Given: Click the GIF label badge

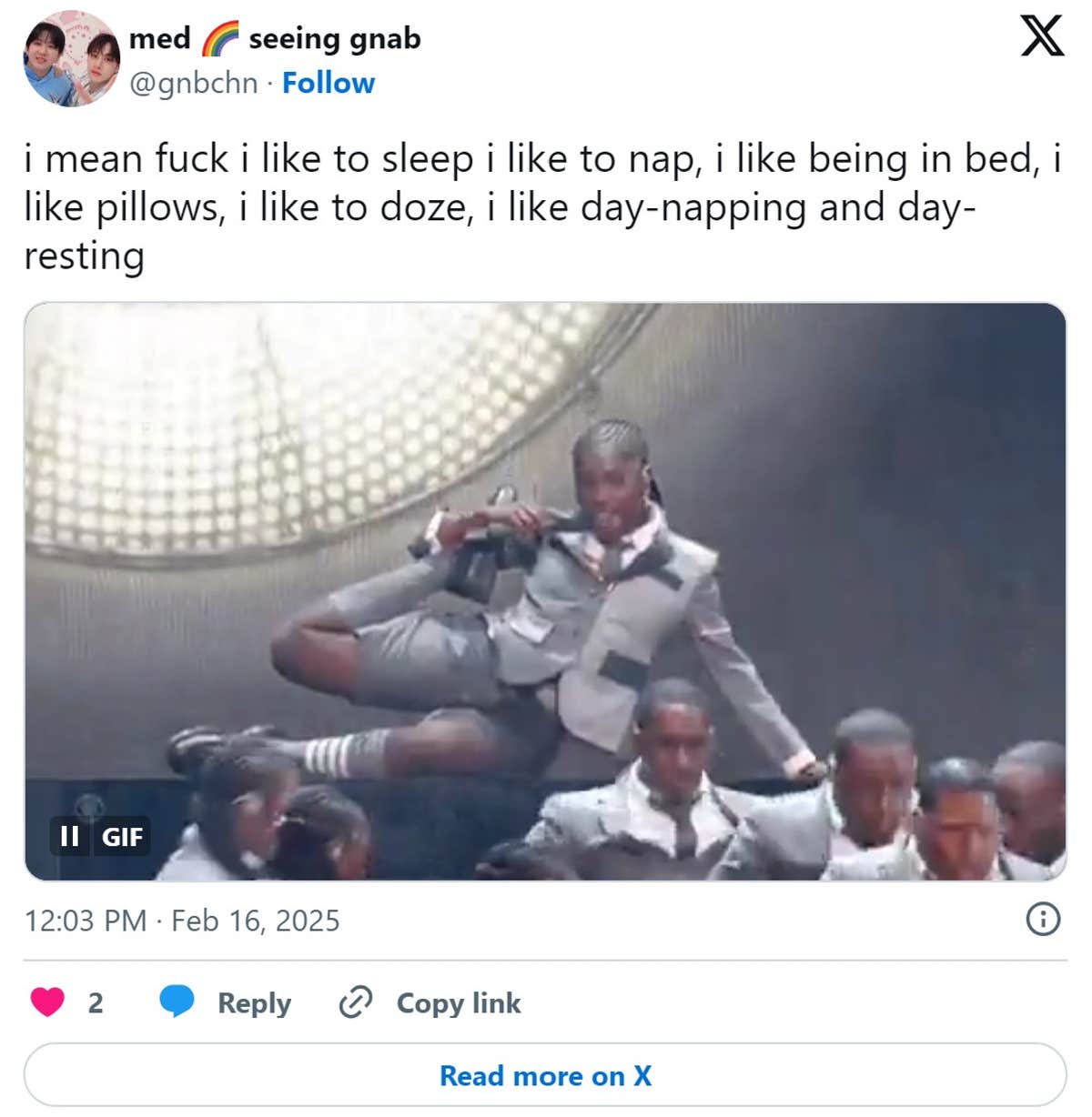Looking at the screenshot, I should (122, 836).
